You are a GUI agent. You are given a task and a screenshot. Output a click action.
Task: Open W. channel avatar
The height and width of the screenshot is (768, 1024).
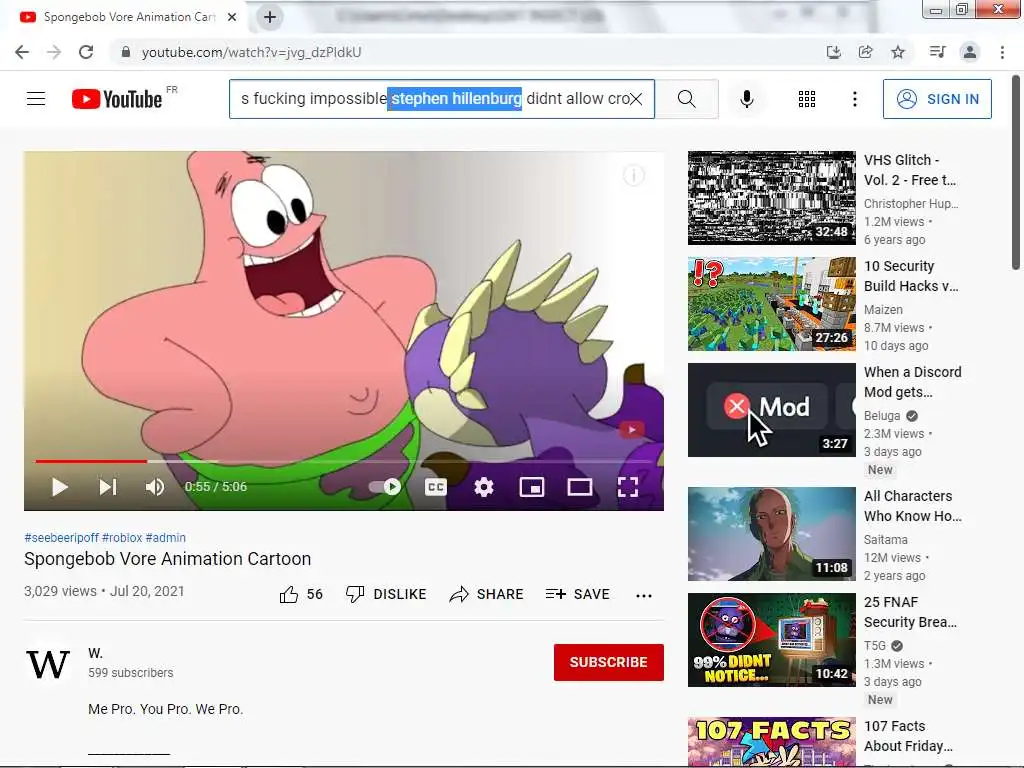[x=48, y=664]
